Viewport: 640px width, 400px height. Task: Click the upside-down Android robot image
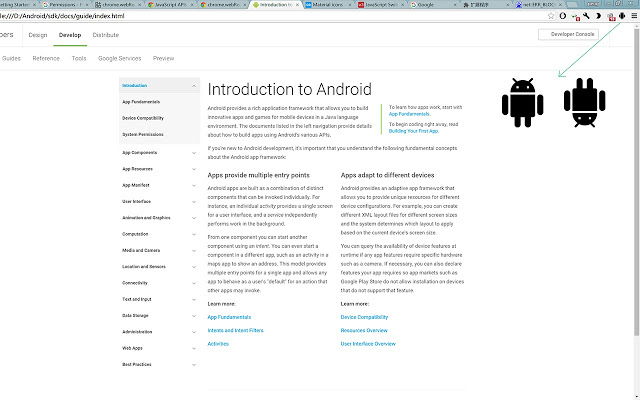point(584,102)
